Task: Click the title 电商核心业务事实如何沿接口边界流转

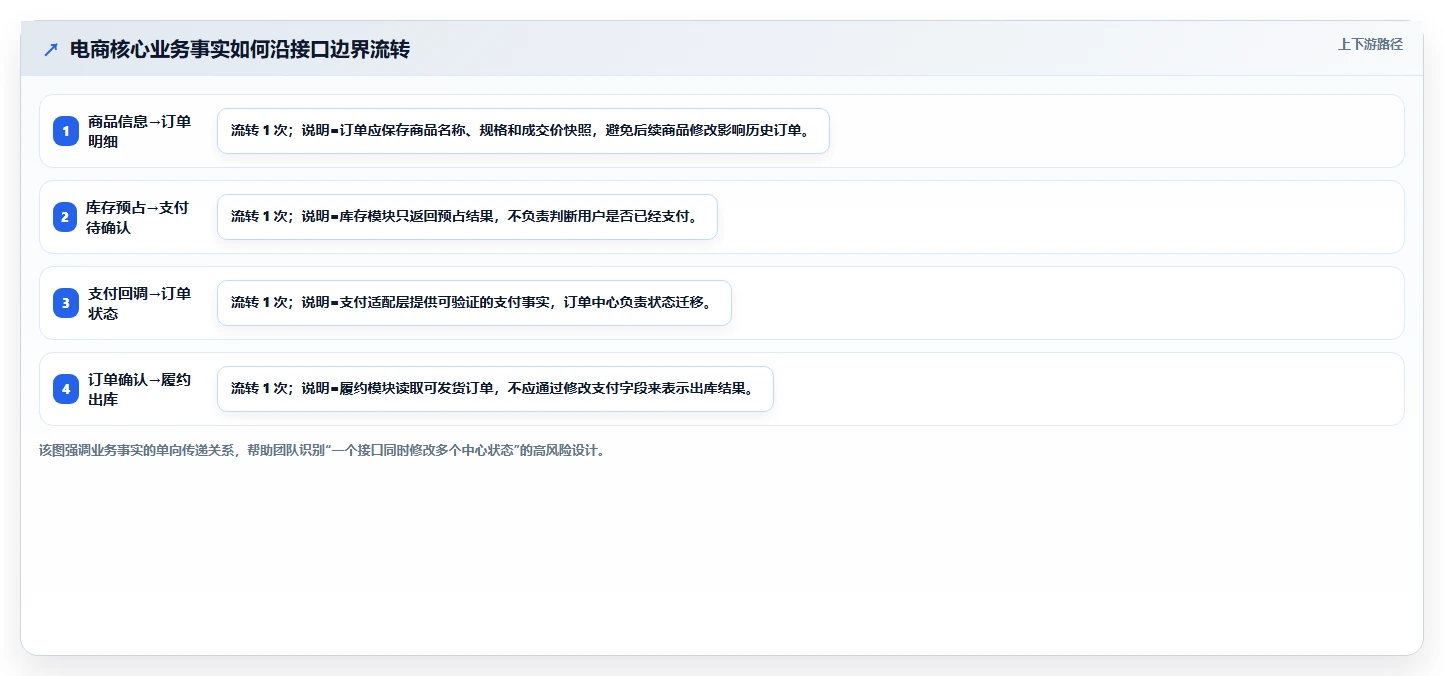Action: pos(240,49)
